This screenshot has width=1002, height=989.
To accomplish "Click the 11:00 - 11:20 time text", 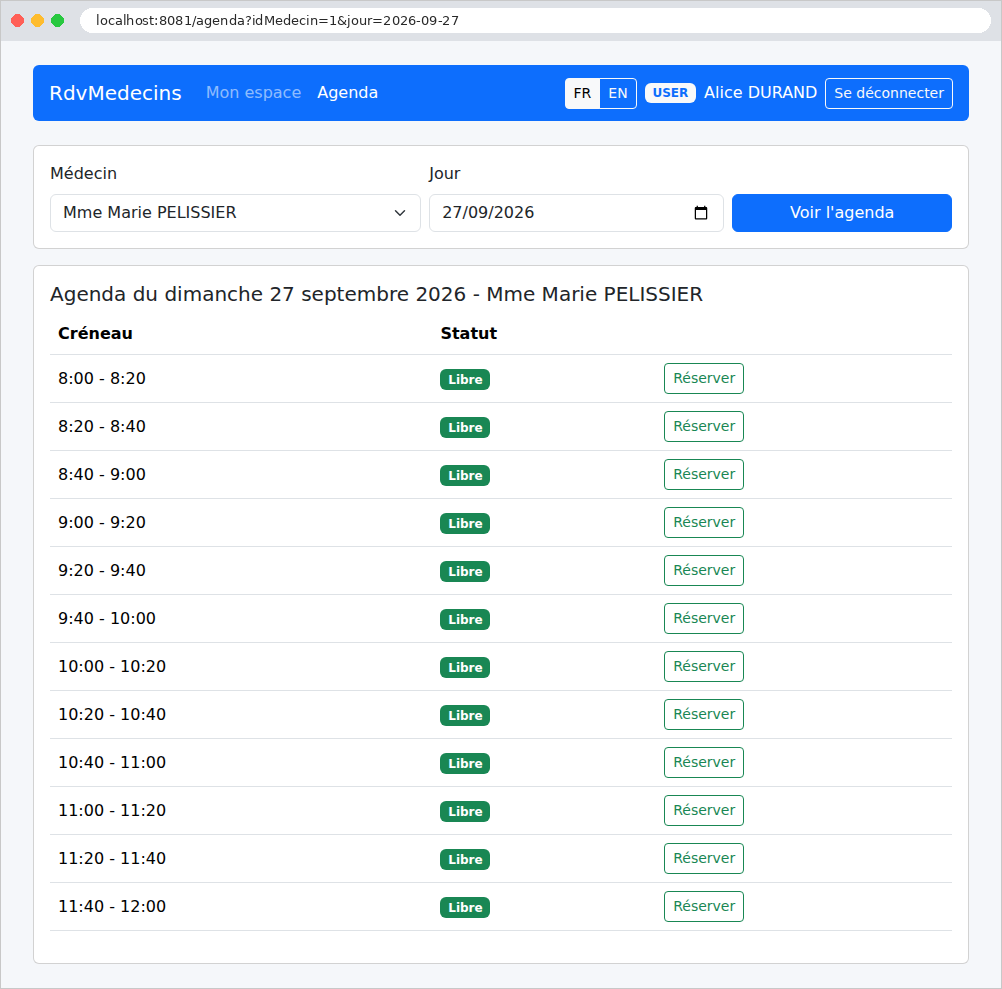I will point(112,810).
